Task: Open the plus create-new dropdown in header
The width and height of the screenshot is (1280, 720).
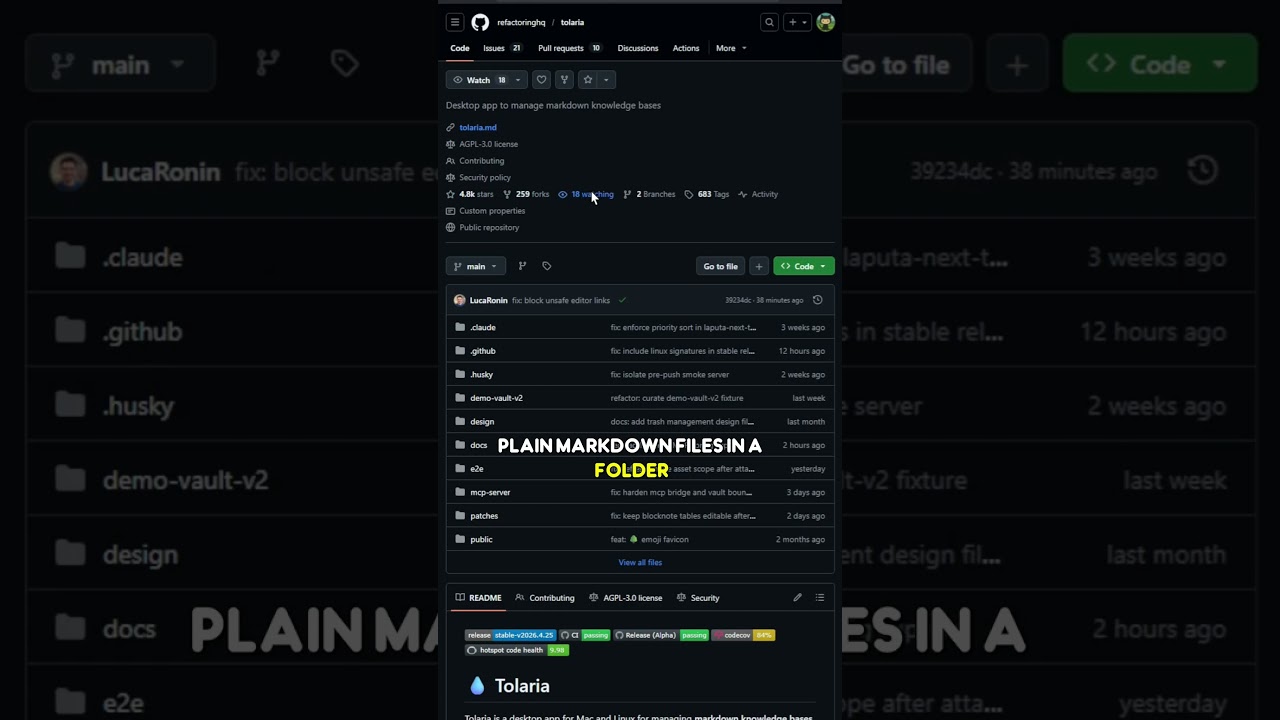Action: coord(797,22)
